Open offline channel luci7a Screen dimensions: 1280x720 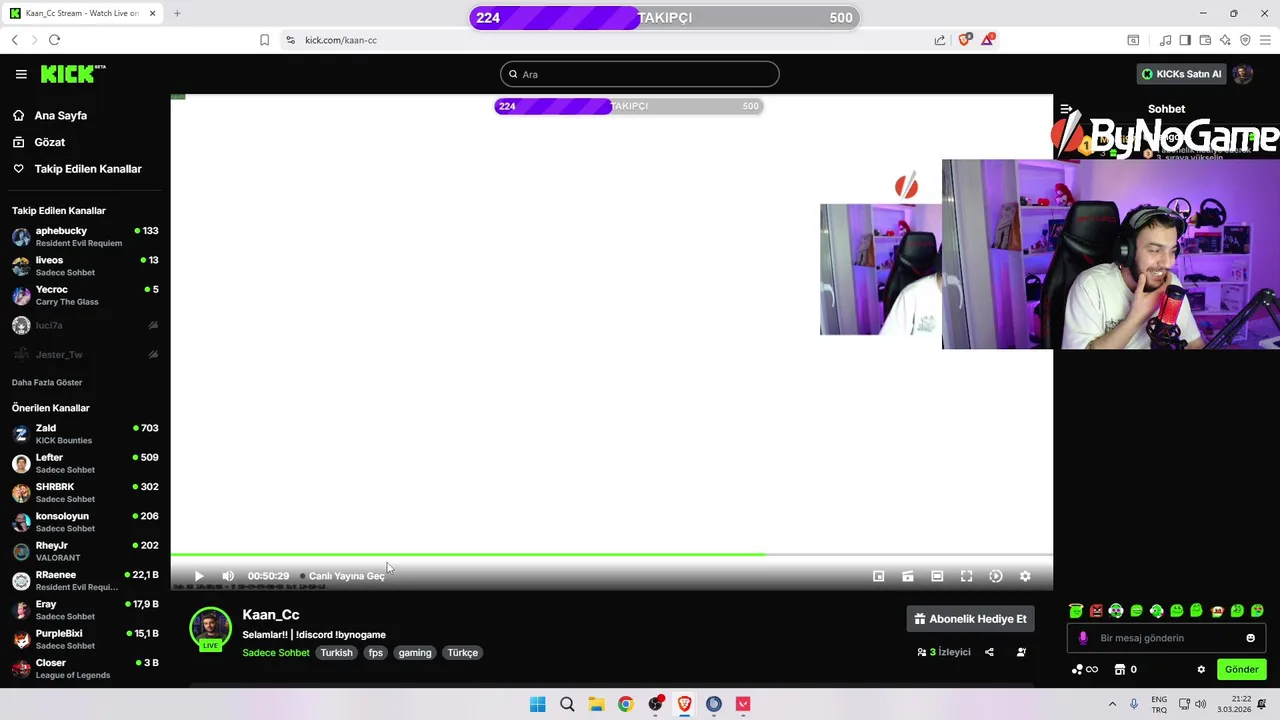point(85,325)
